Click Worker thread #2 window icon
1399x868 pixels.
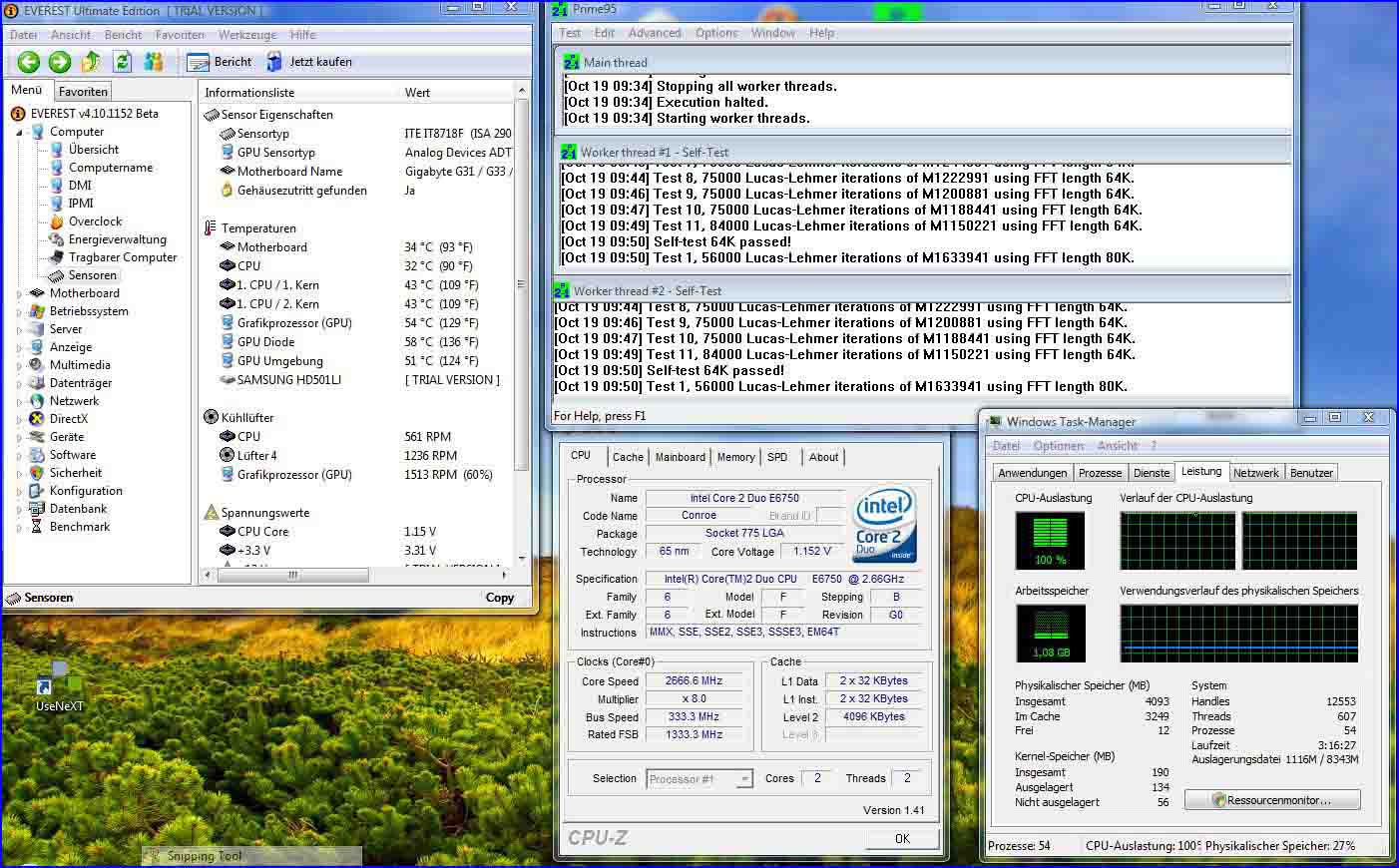(561, 290)
